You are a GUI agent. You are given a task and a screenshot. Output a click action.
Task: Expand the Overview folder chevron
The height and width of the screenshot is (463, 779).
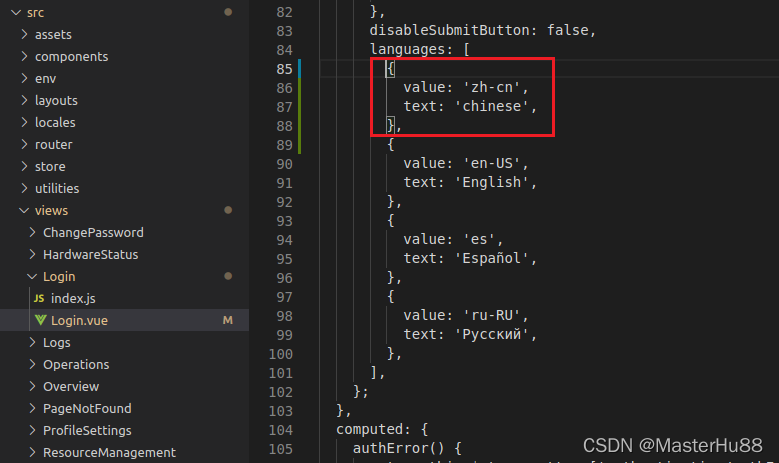tap(32, 386)
